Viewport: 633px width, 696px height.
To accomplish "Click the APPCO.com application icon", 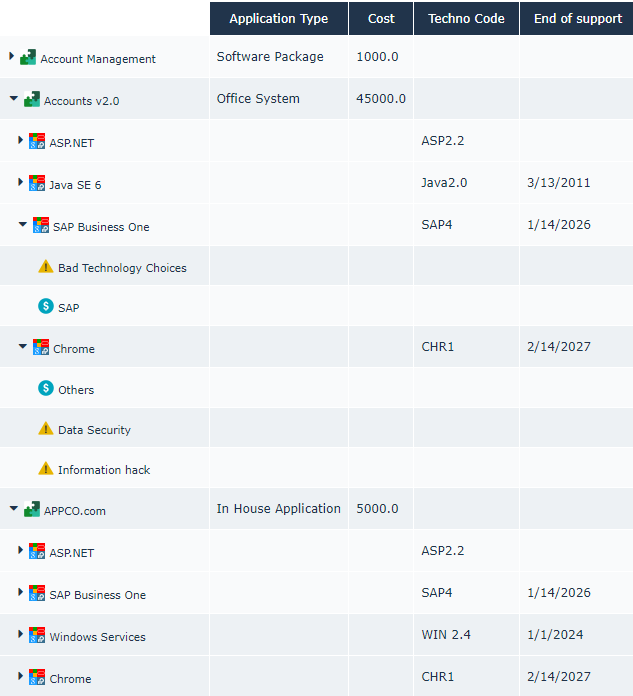I will 32,510.
